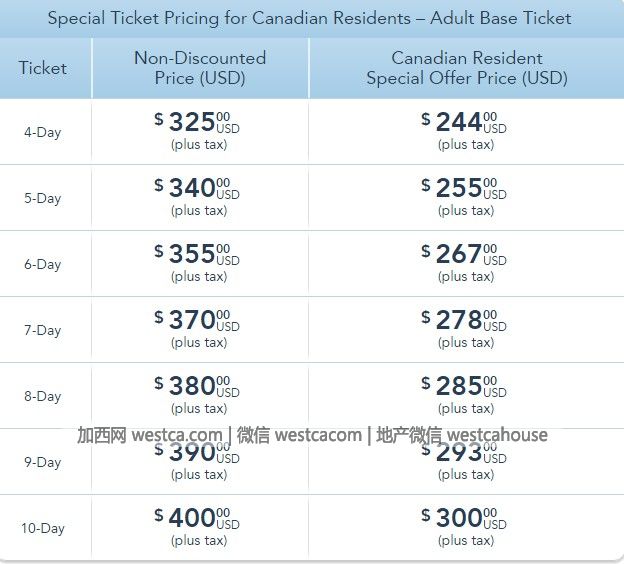Click the $370 non-discounted price

point(197,320)
